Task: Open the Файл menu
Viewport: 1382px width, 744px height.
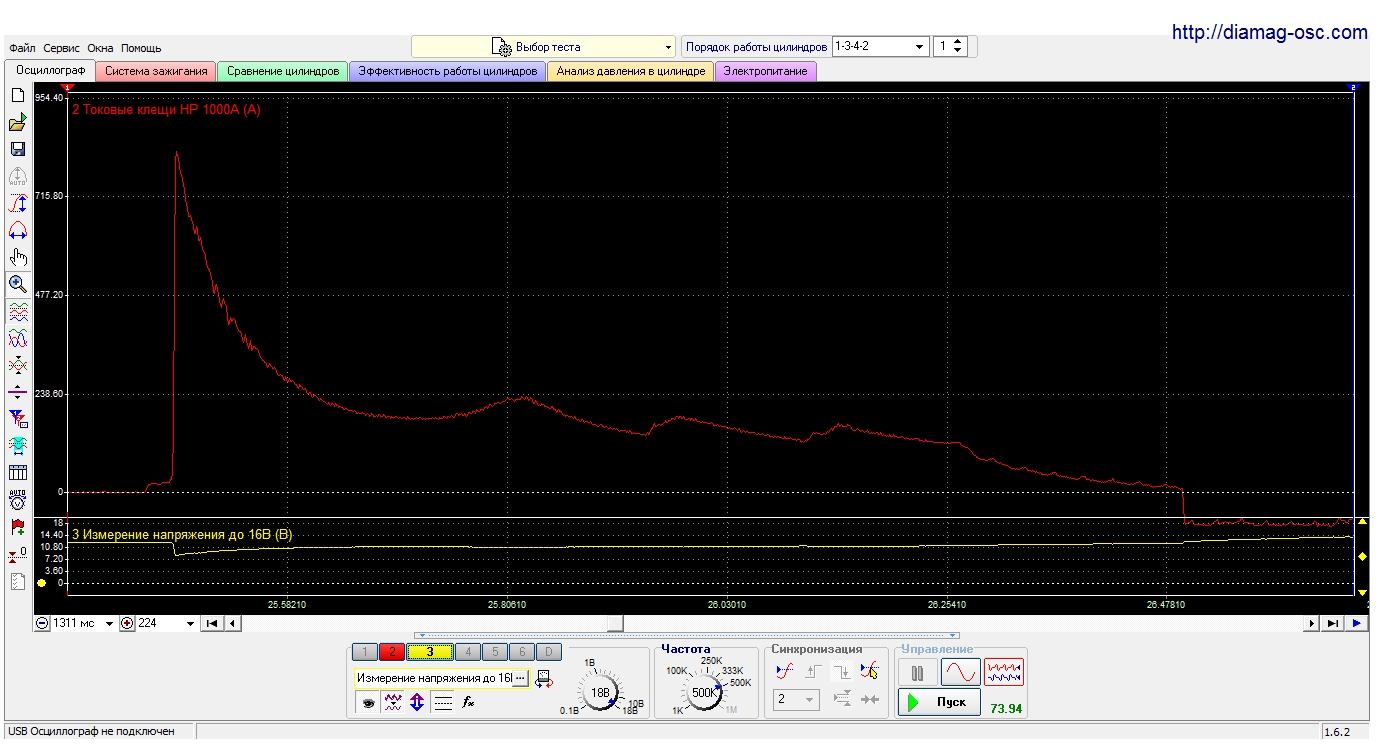Action: (22, 48)
